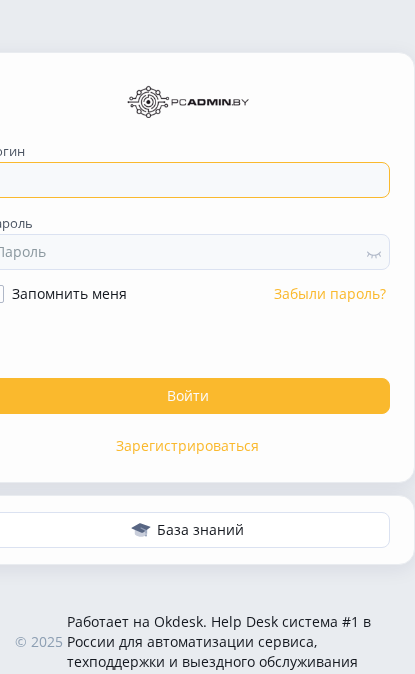Click the Запомнить меня label text
The width and height of the screenshot is (415, 674).
click(x=69, y=294)
